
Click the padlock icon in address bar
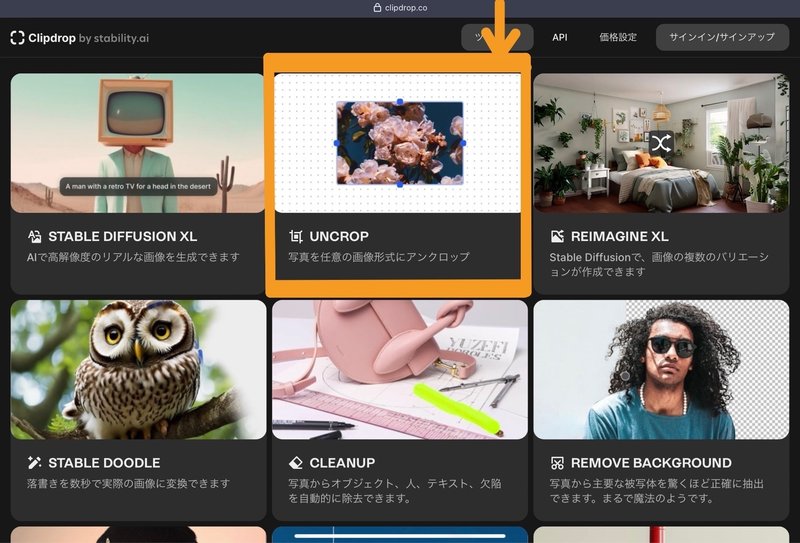point(377,8)
